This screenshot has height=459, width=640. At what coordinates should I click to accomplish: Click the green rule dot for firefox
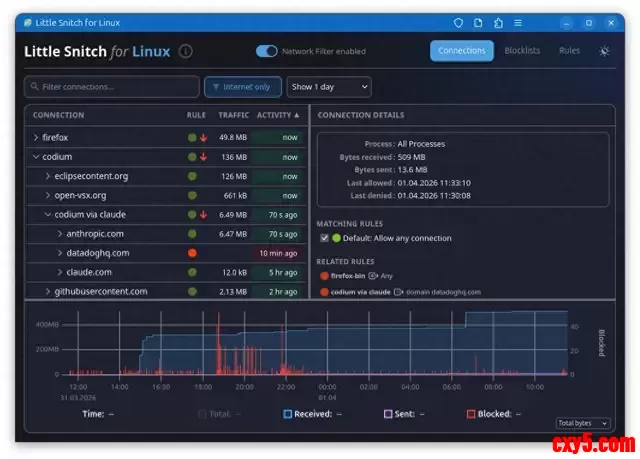[x=192, y=138]
